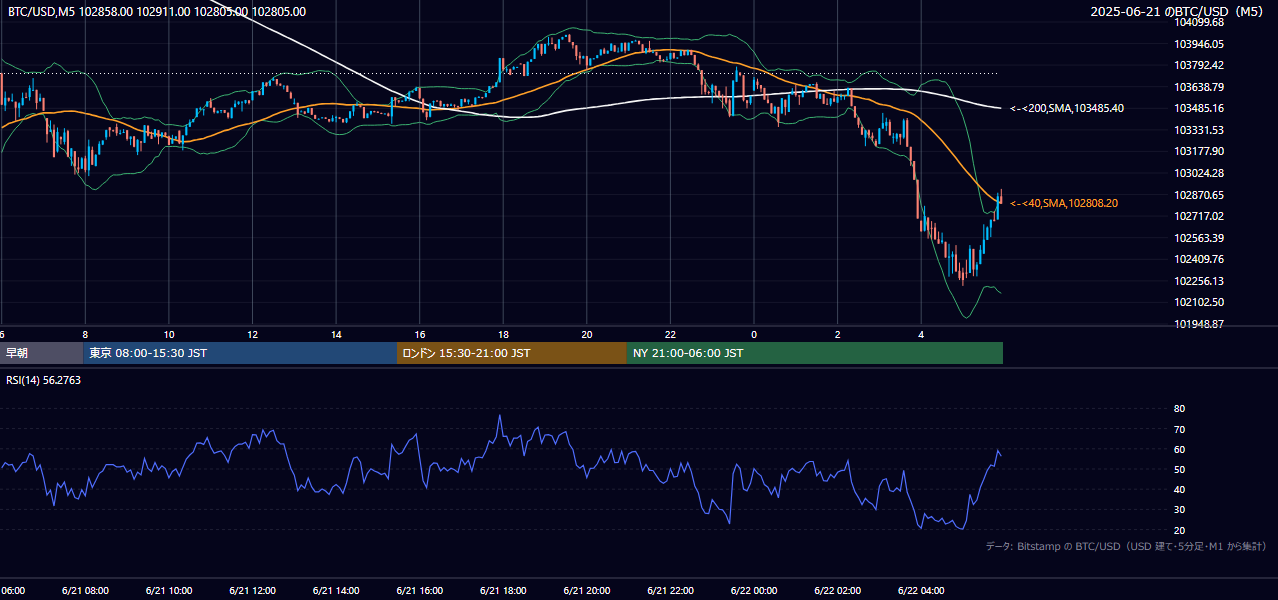The height and width of the screenshot is (600, 1278).
Task: Click the BTC/USD,M5 OHLC header text
Action: 157,12
